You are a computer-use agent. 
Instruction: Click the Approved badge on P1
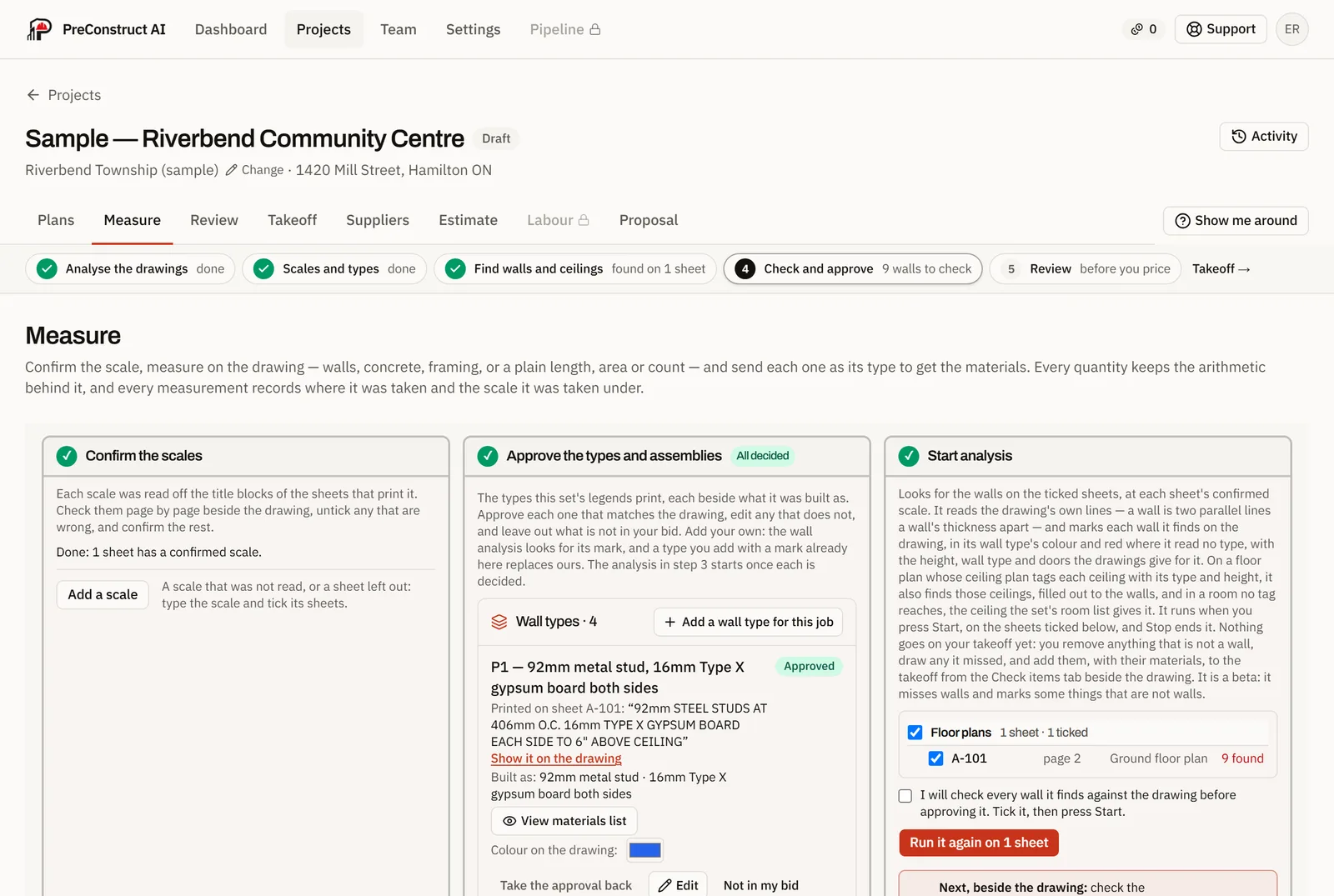[809, 666]
